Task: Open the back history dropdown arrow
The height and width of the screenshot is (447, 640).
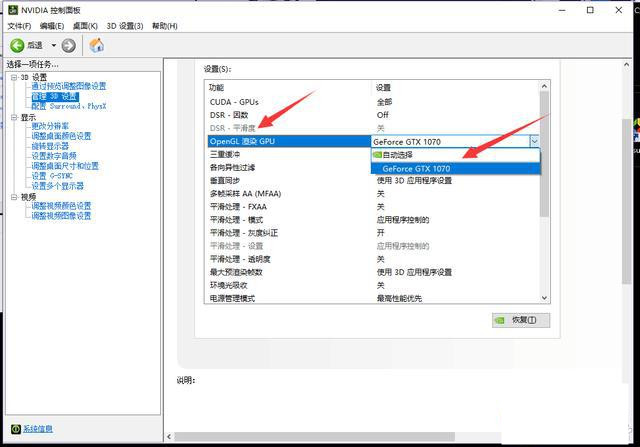Action: tap(53, 45)
